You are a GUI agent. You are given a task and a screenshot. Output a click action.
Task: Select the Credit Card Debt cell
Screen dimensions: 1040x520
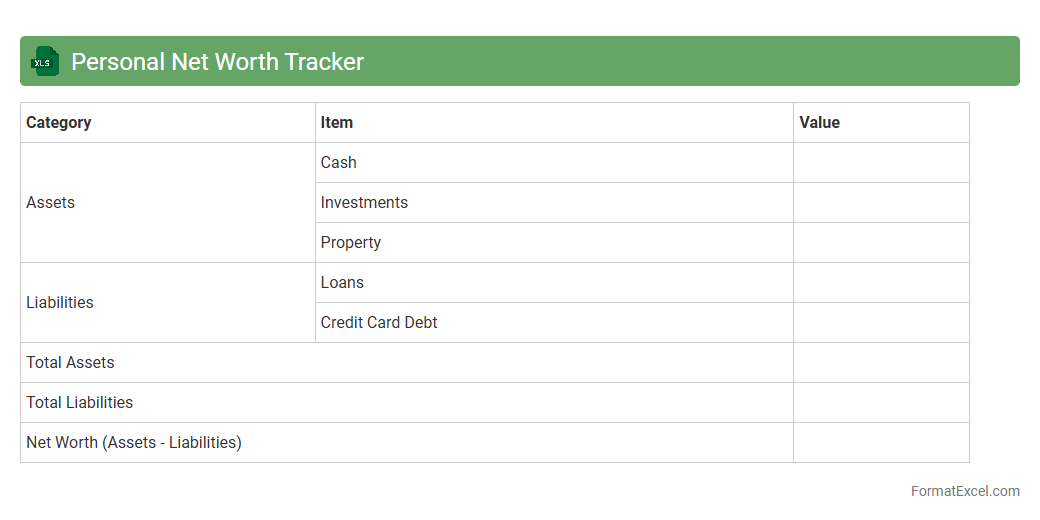pyautogui.click(x=379, y=322)
